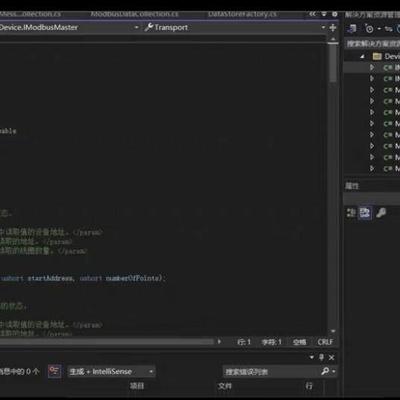The height and width of the screenshot is (400, 400).
Task: Focus the error list search field
Action: [x=271, y=371]
